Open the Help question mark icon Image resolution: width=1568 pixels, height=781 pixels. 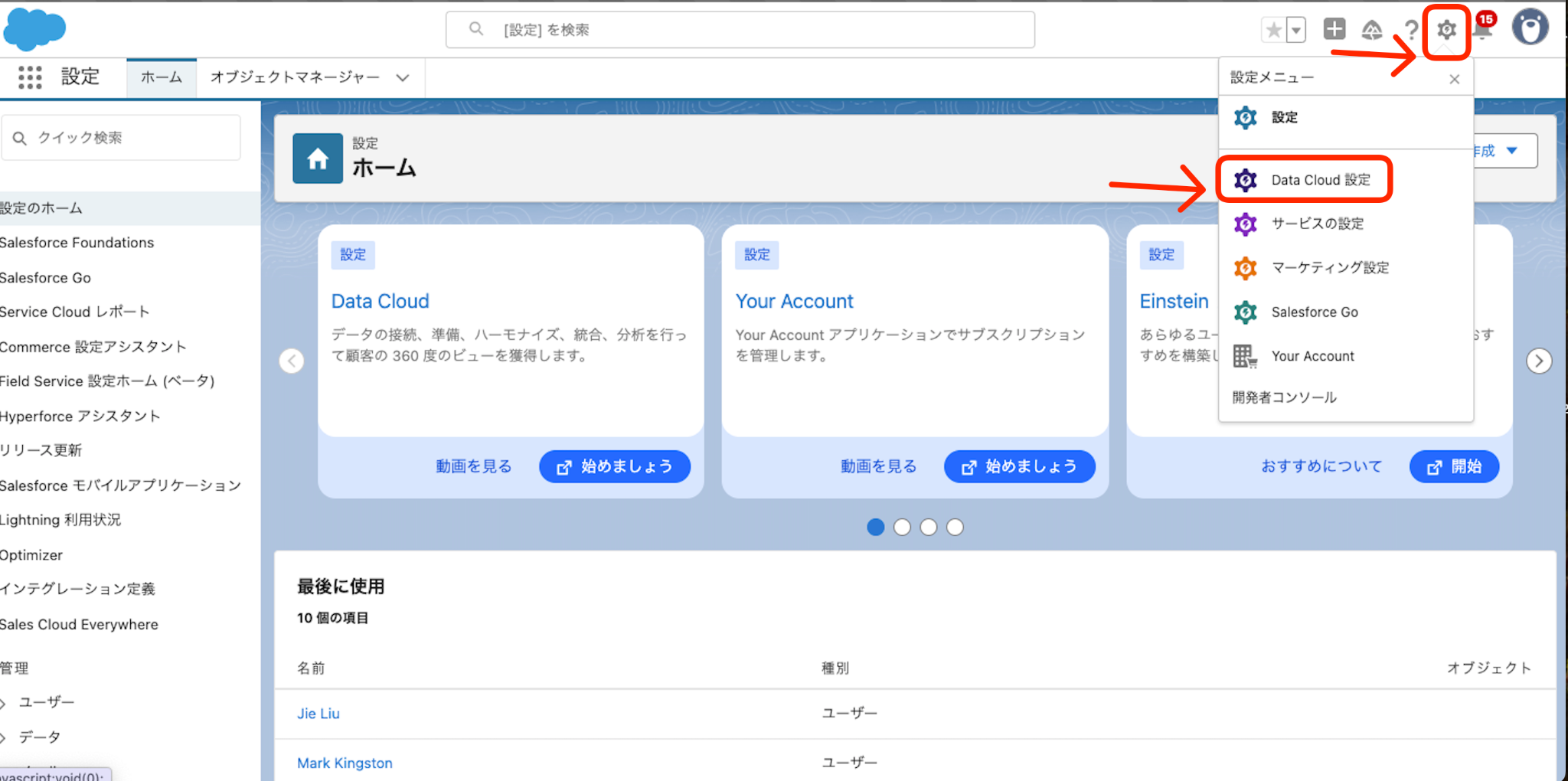[x=1412, y=30]
